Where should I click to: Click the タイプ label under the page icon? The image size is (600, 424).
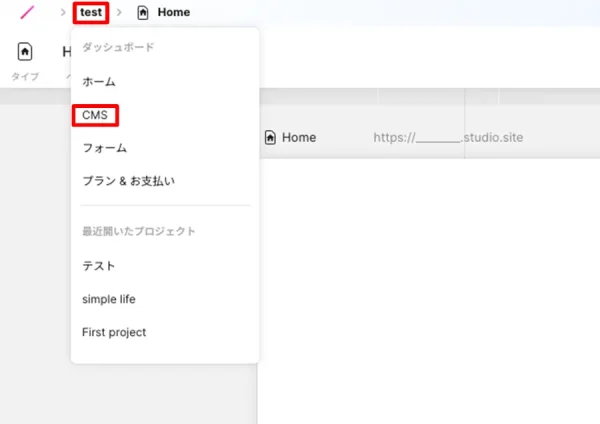[x=25, y=77]
